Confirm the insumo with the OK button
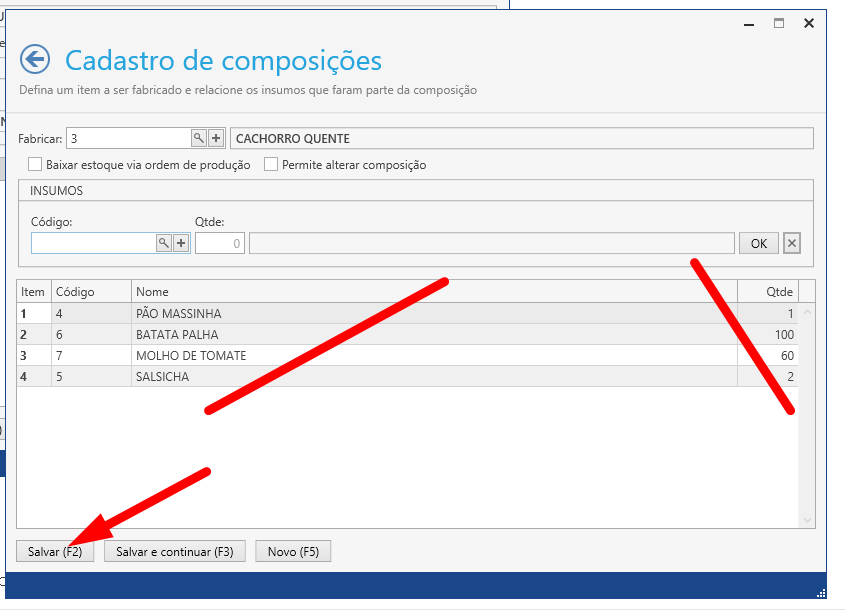Image resolution: width=845 pixels, height=612 pixels. tap(758, 243)
